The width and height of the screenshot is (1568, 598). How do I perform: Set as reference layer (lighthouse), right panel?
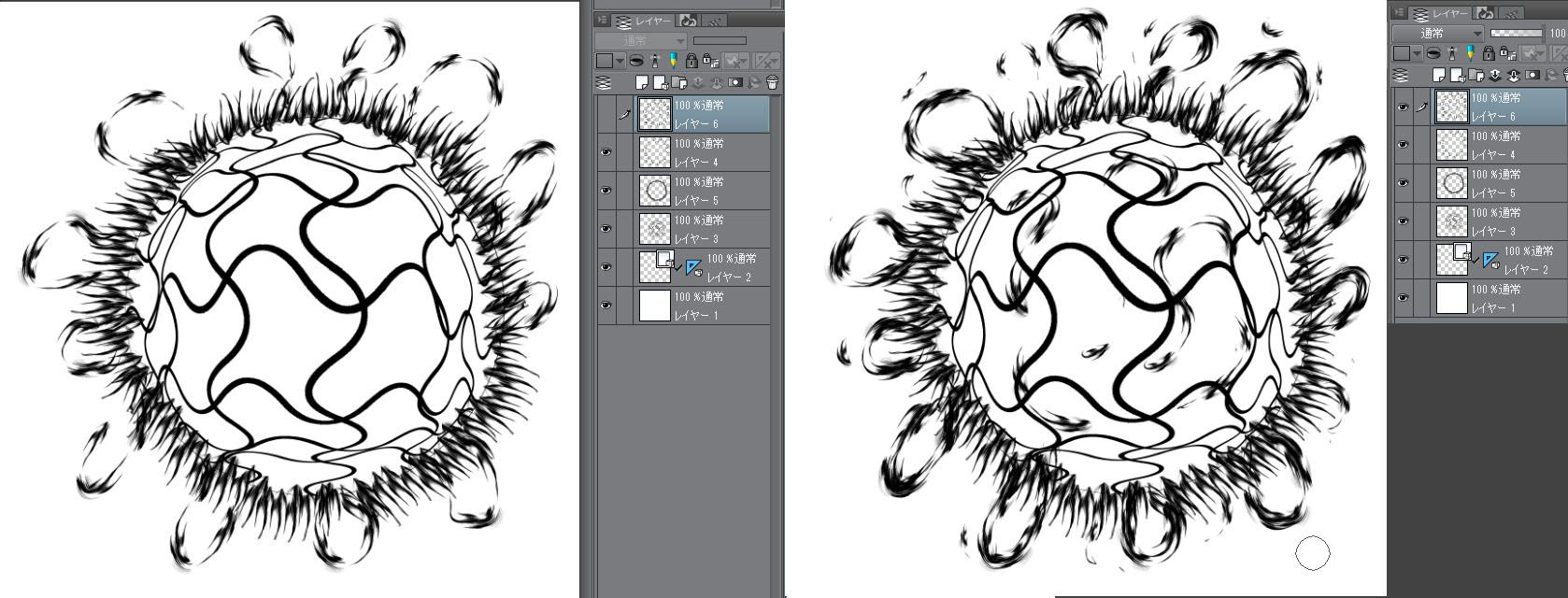1452,53
